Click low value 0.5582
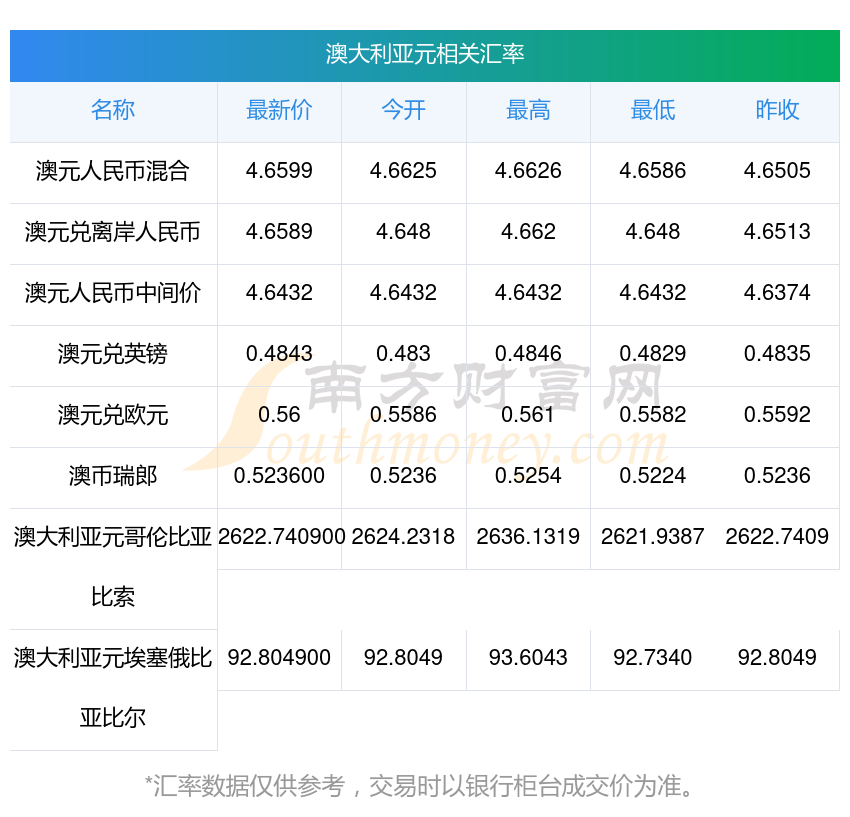The width and height of the screenshot is (850, 817). point(653,415)
